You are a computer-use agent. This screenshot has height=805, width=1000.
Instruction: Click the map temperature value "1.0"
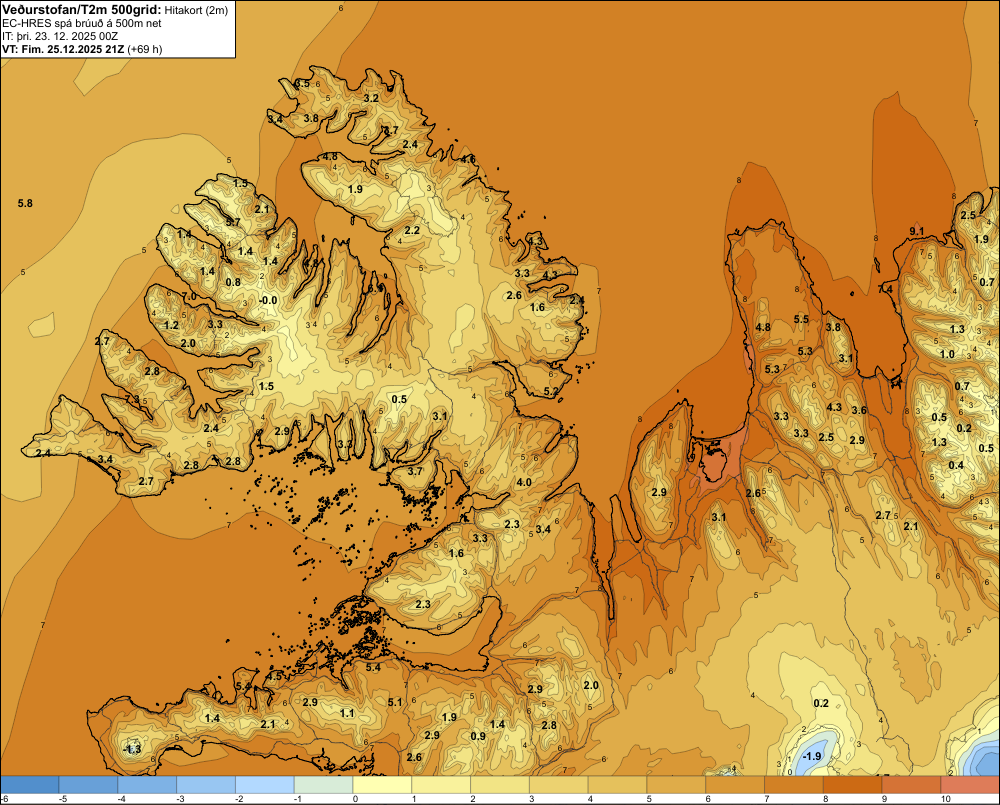point(947,355)
